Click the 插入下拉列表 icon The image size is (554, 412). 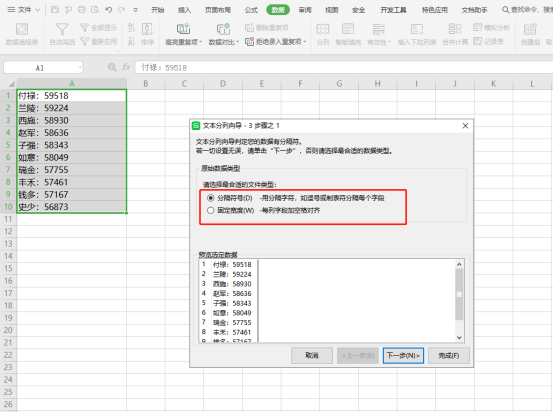click(x=417, y=29)
